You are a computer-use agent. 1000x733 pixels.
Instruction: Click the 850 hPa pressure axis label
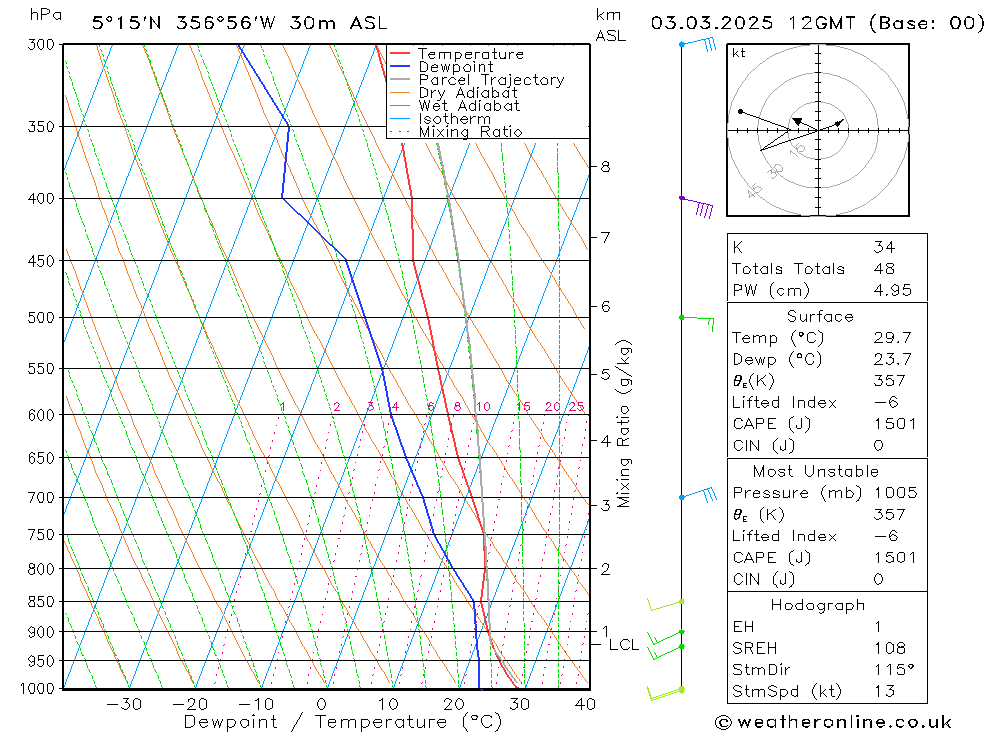coord(41,602)
